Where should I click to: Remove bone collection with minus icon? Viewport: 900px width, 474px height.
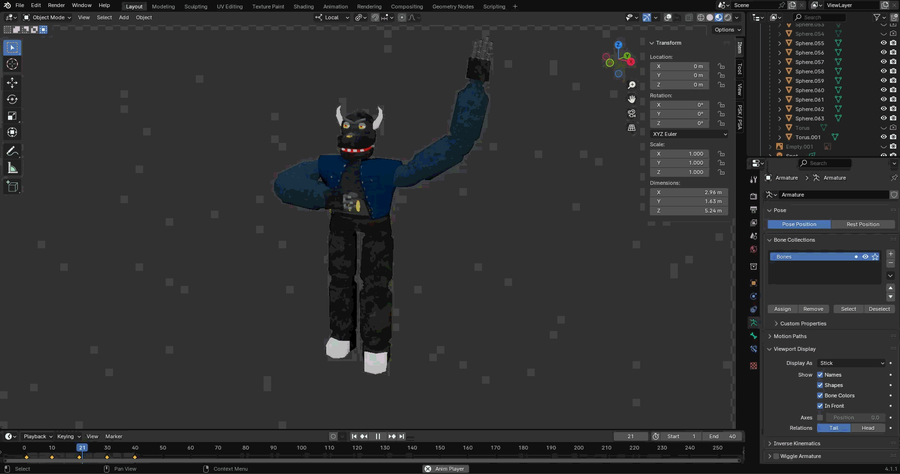pos(890,263)
